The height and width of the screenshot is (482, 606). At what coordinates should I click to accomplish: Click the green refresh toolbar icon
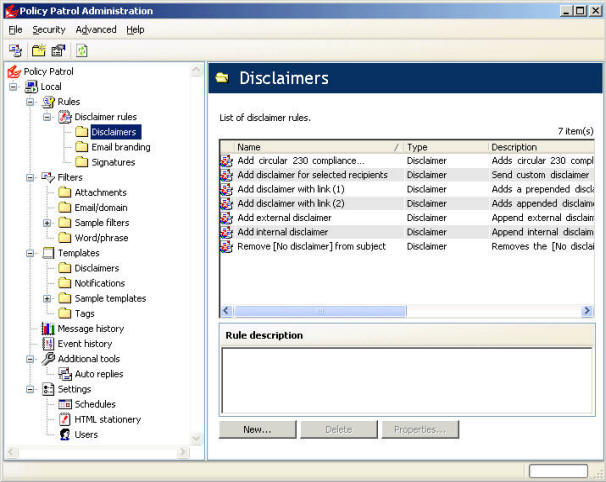click(82, 50)
